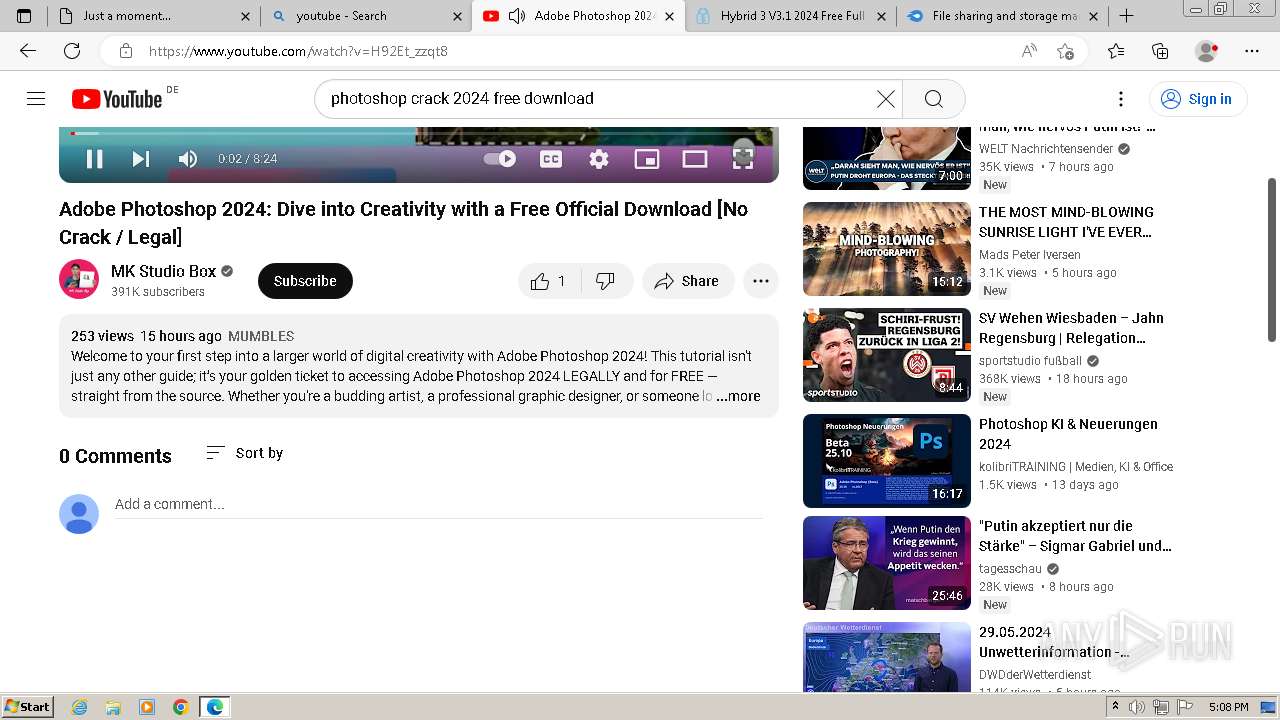
Task: Open Read aloud in address bar
Action: 1029,51
